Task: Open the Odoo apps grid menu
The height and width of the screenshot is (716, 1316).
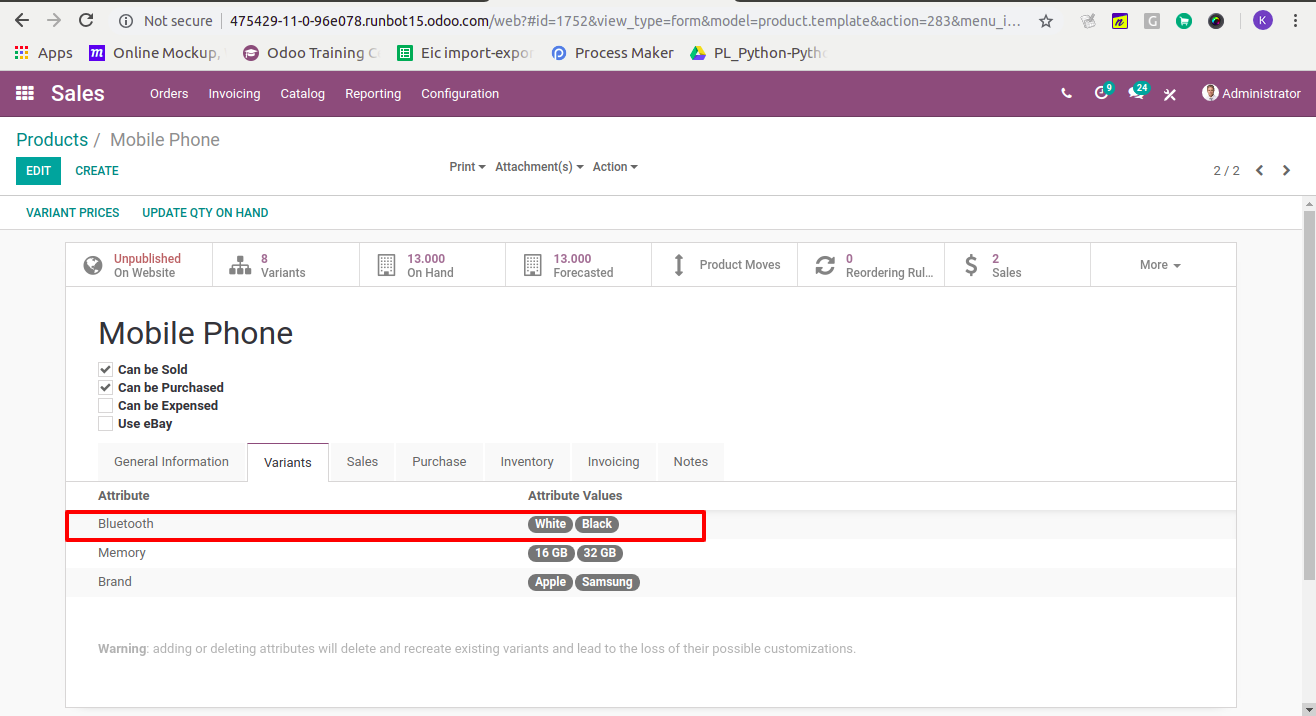Action: coord(25,93)
